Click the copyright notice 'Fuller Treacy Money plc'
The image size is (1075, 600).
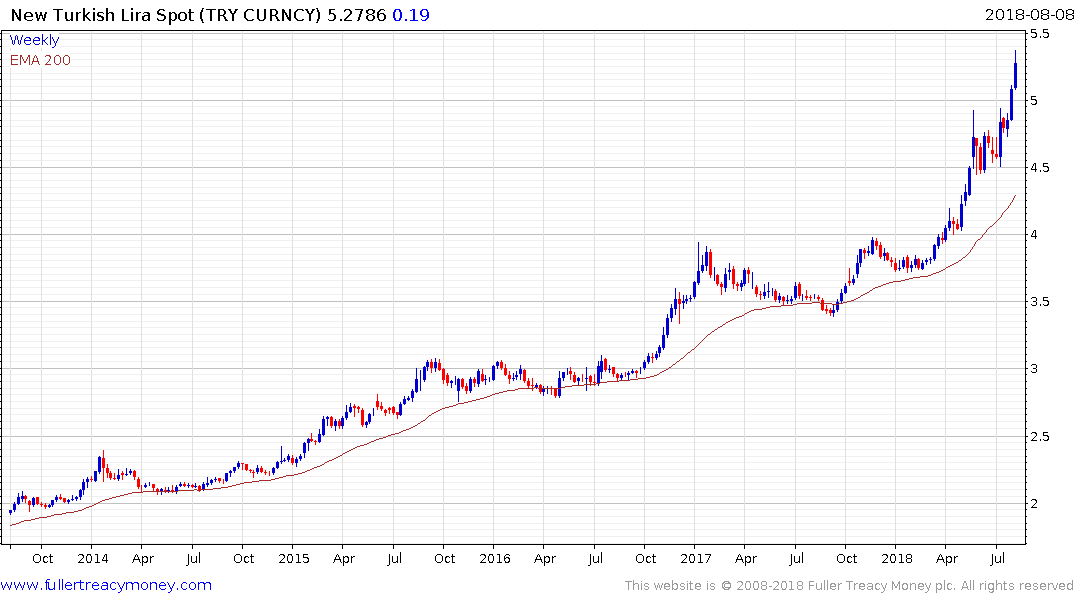coord(881,586)
